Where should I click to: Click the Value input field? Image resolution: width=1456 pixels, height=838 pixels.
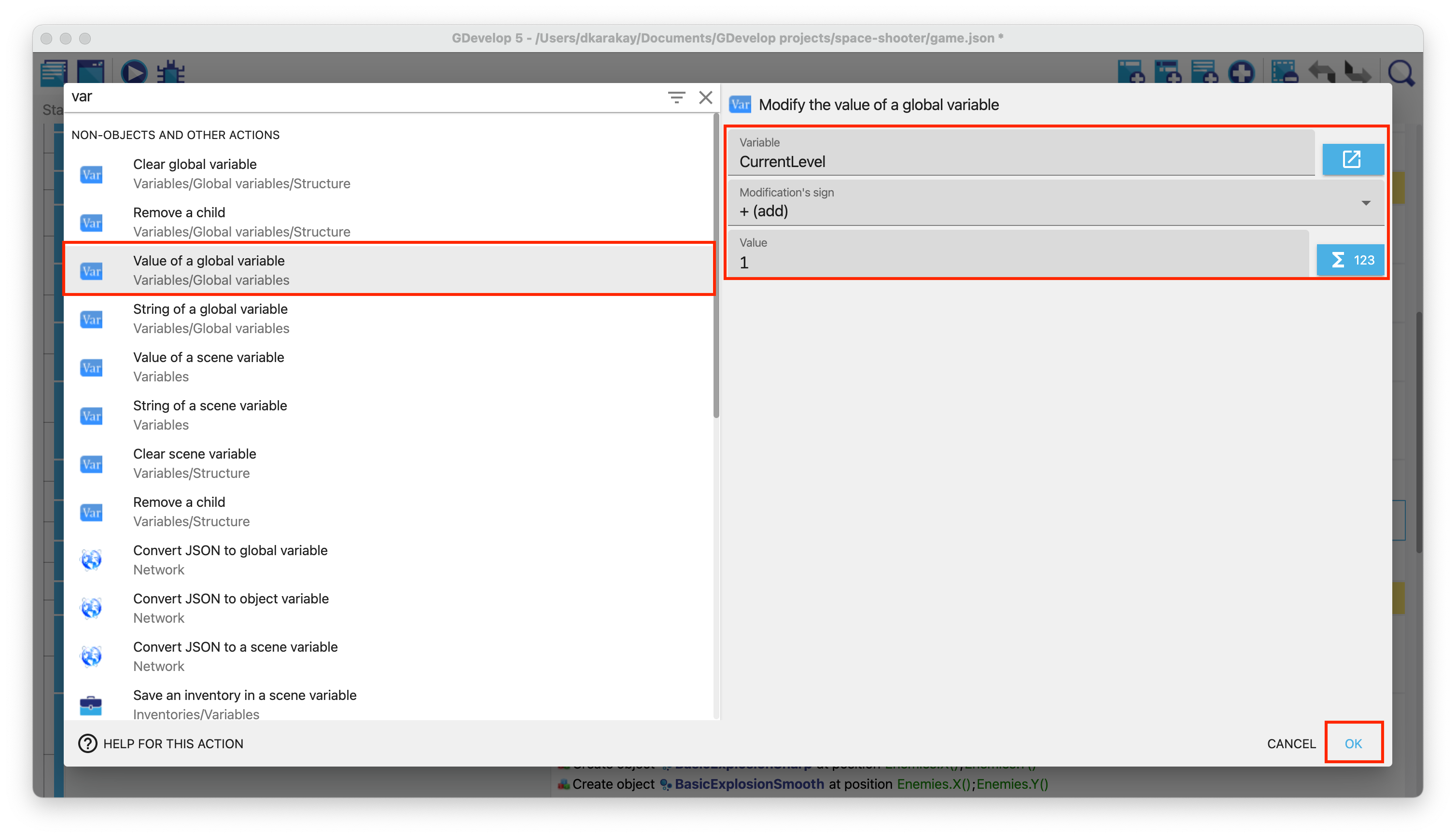point(1018,263)
